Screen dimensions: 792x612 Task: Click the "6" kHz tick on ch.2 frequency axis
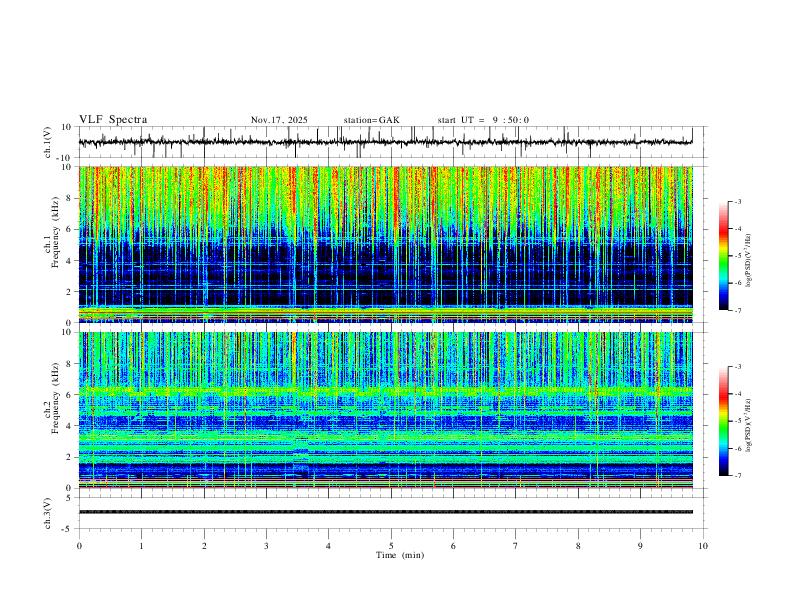70,395
